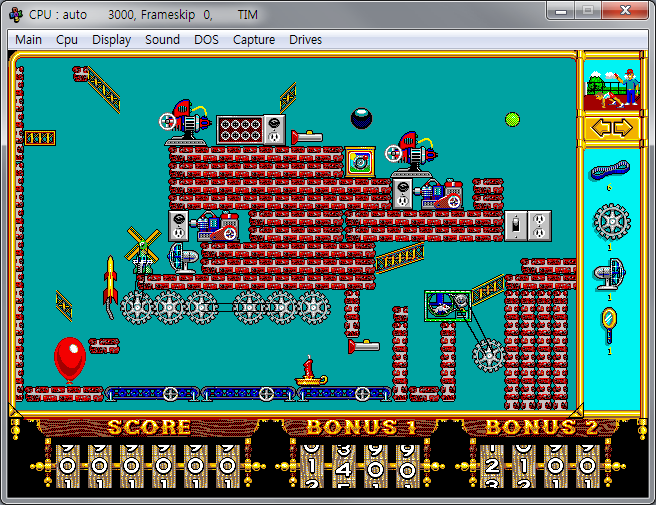This screenshot has width=656, height=505.
Task: Select the windmill in the puzzle
Action: point(143,251)
